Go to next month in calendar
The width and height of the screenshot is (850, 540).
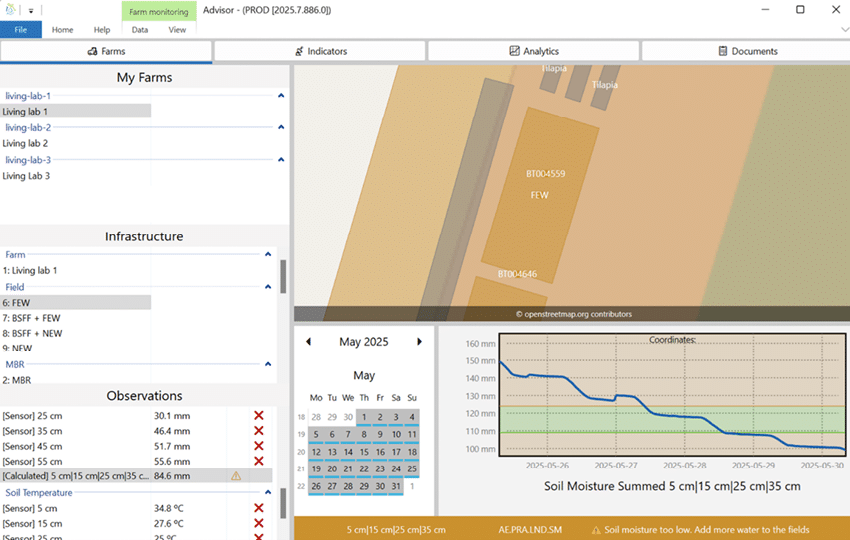coord(419,342)
